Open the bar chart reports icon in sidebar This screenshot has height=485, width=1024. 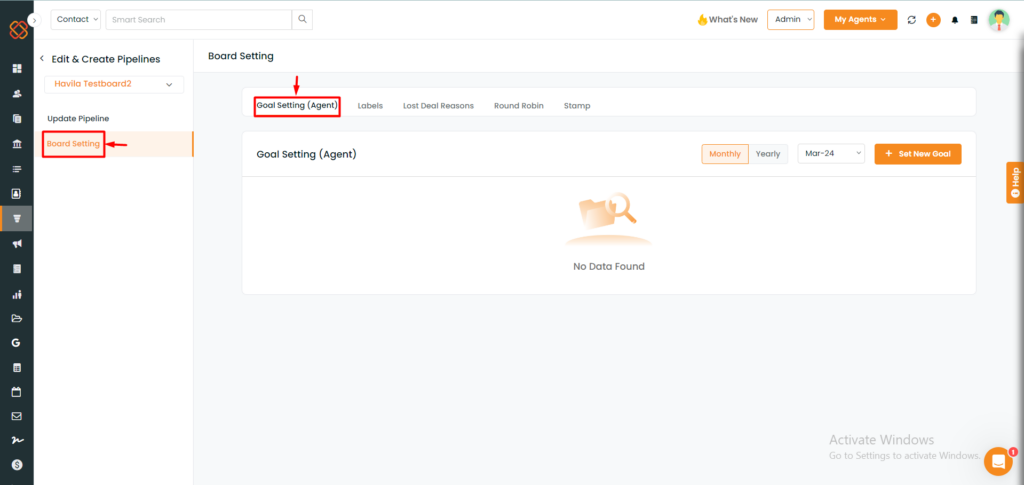coord(17,294)
